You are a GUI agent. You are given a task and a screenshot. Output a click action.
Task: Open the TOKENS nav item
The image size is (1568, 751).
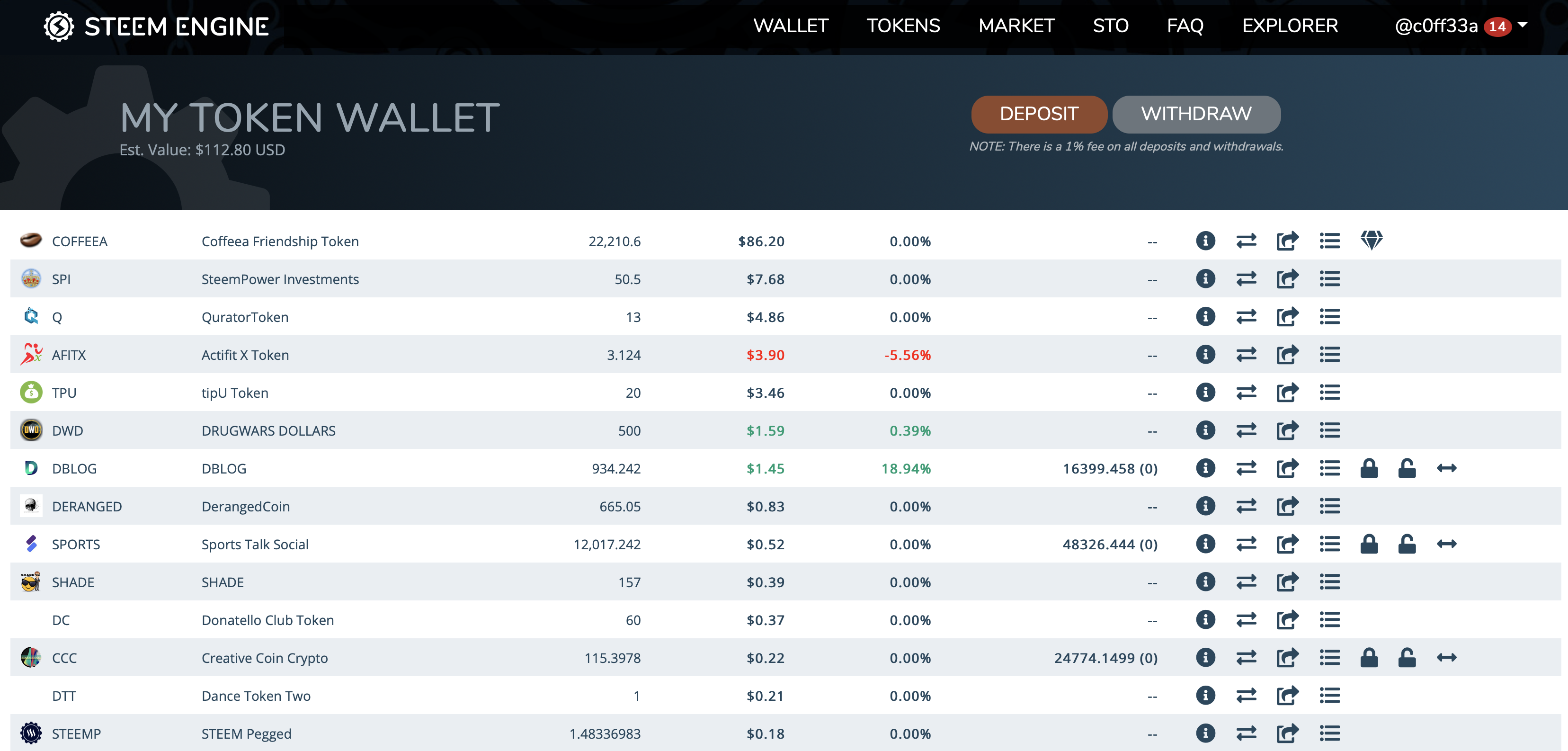pos(903,26)
